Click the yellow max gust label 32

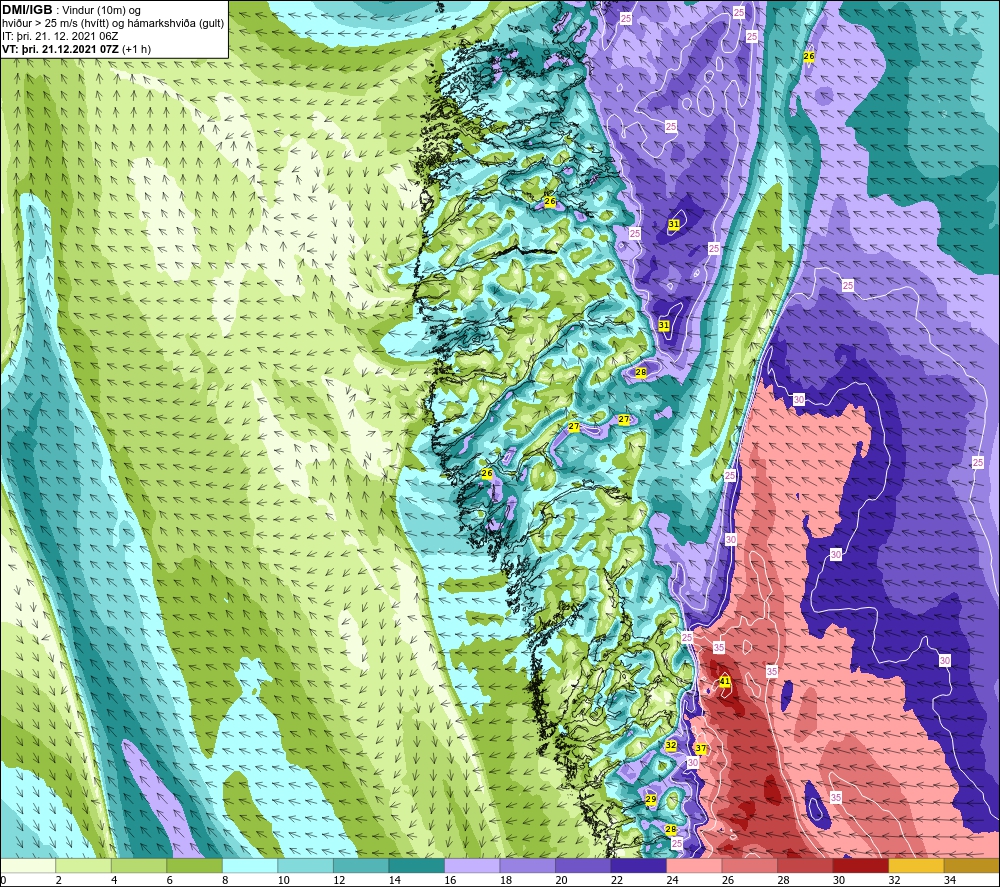671,745
